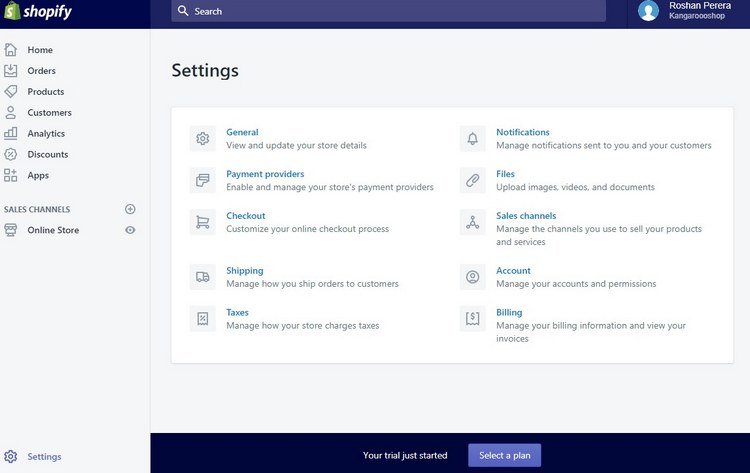Open the Taxes receipt icon
This screenshot has width=750, height=473.
(203, 319)
